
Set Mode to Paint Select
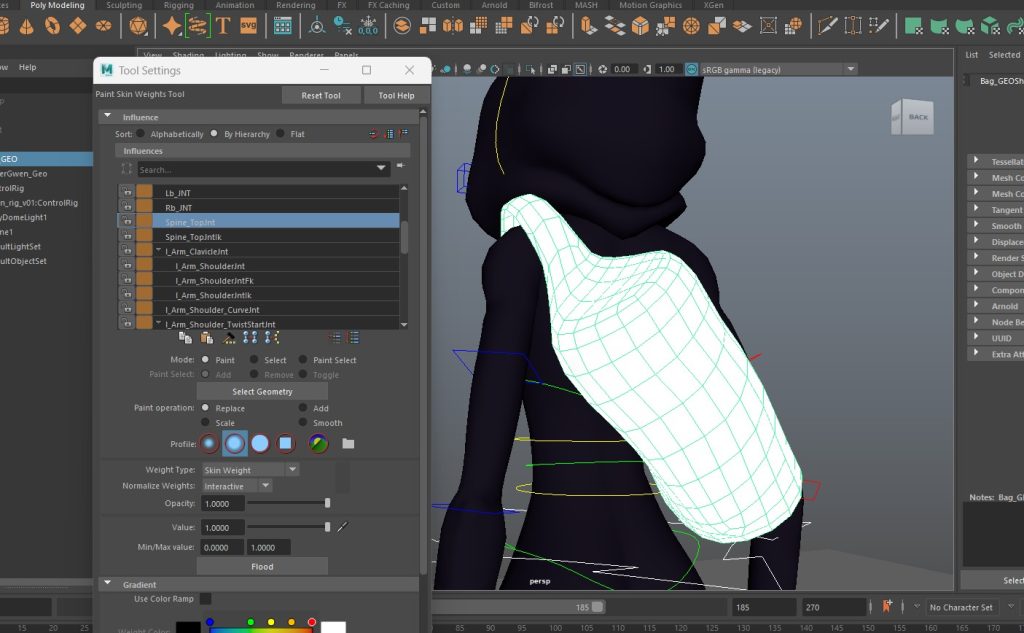[x=303, y=360]
